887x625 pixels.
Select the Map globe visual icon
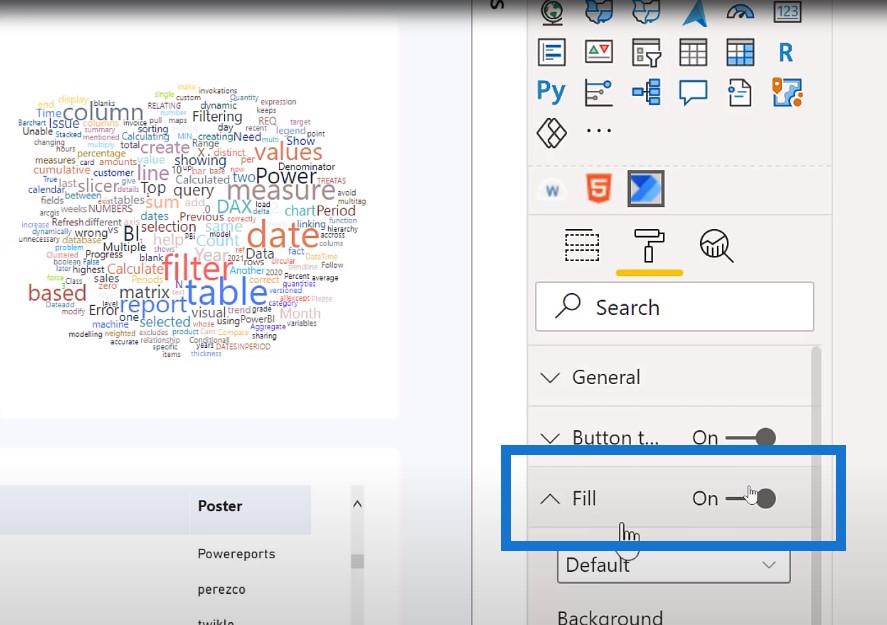(x=552, y=11)
